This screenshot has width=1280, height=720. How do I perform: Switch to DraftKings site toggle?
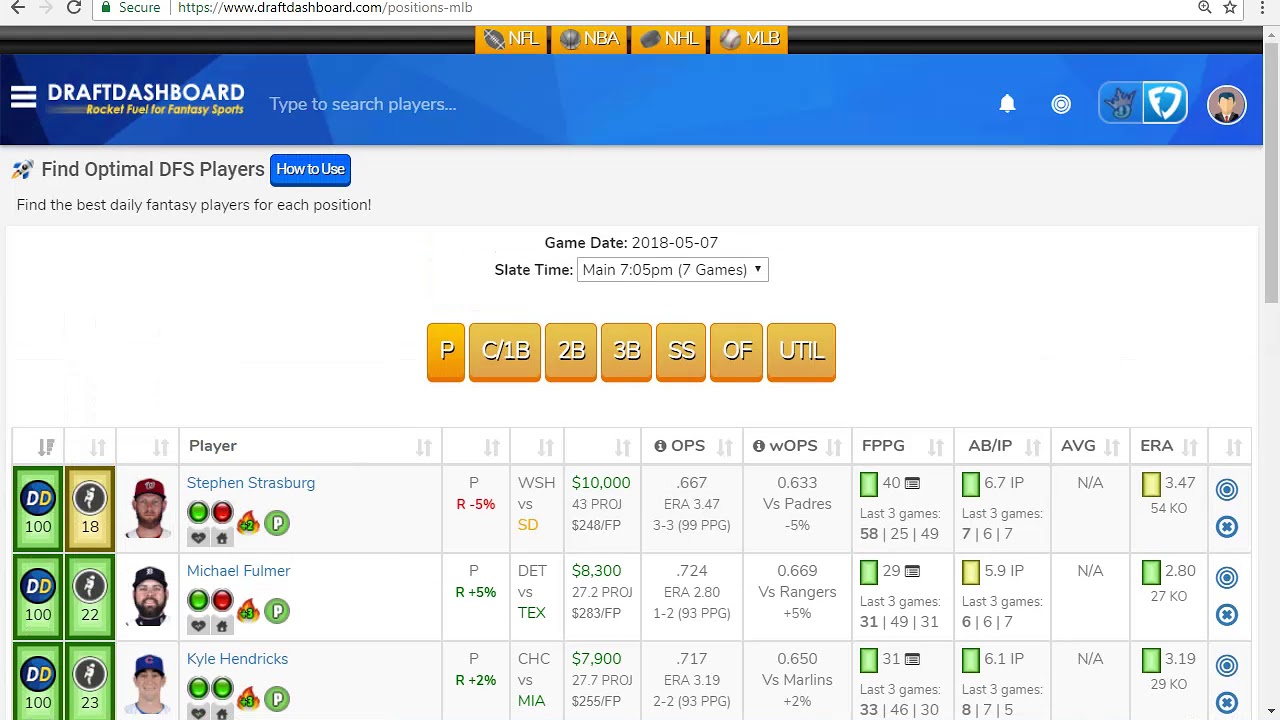click(1121, 104)
